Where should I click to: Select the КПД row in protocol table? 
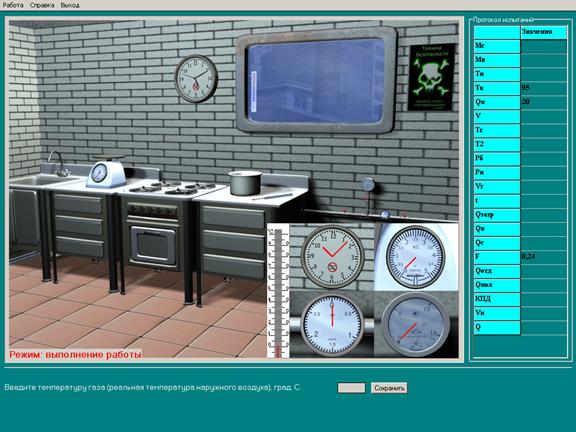520,299
